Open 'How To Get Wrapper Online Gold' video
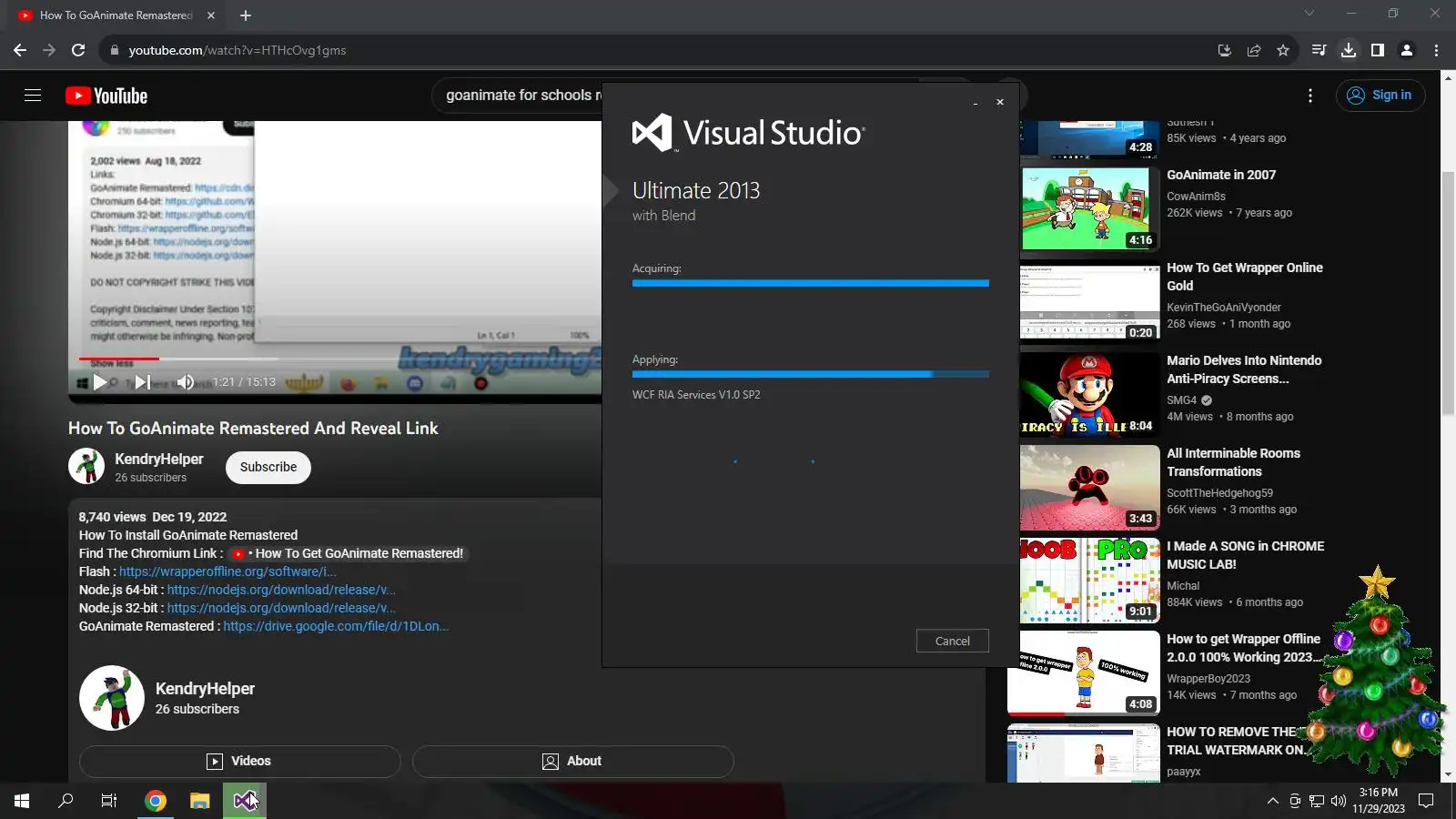 click(x=1245, y=277)
